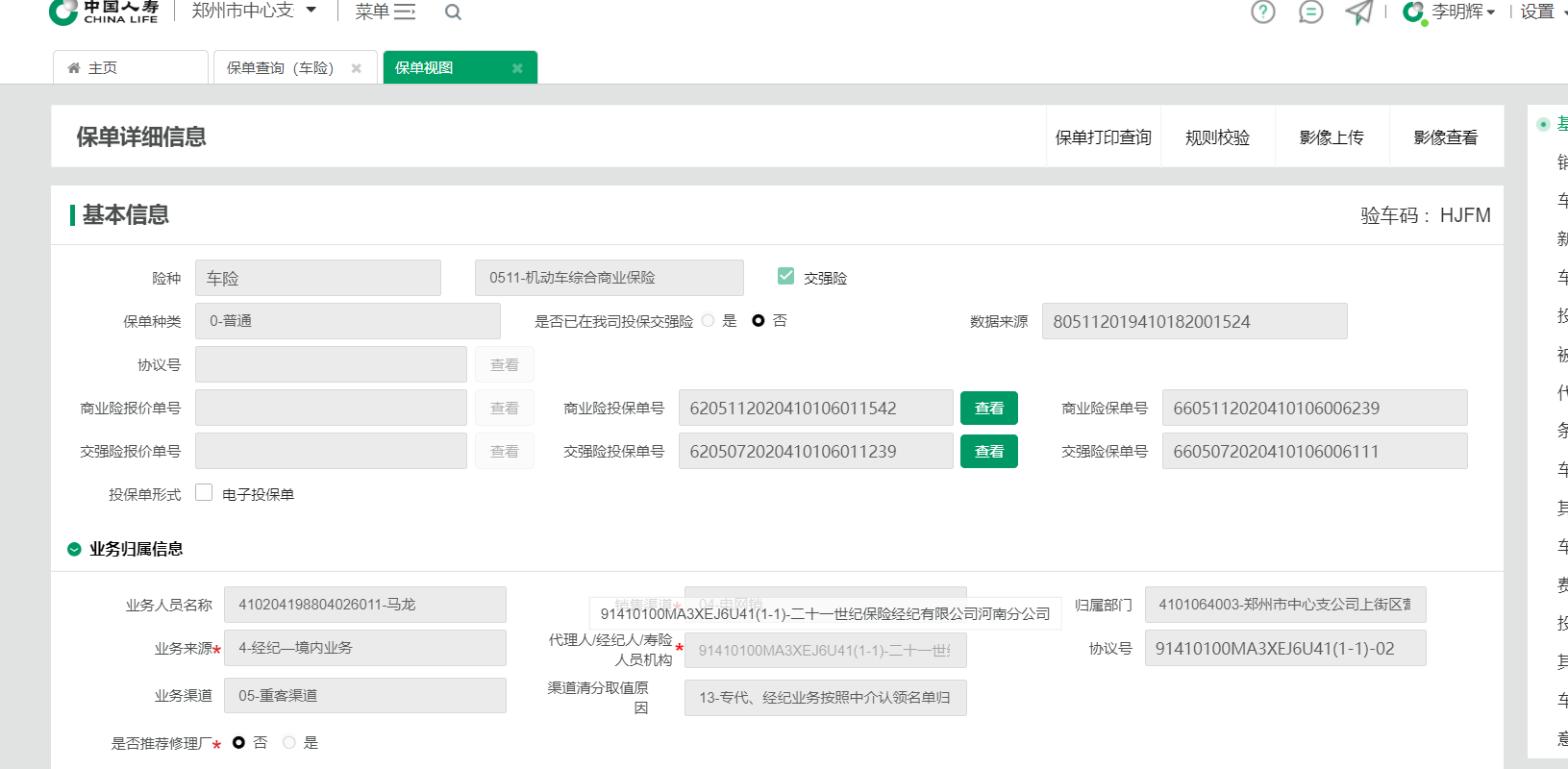Click the China Life logo icon

tap(63, 12)
